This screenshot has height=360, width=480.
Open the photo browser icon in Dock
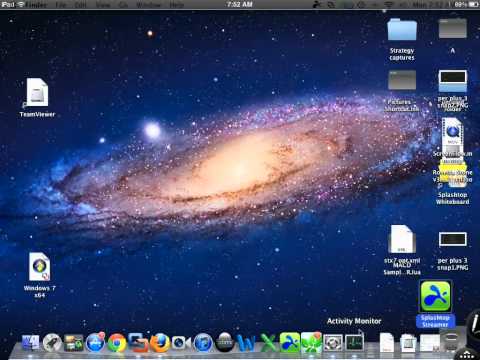pyautogui.click(x=74, y=343)
